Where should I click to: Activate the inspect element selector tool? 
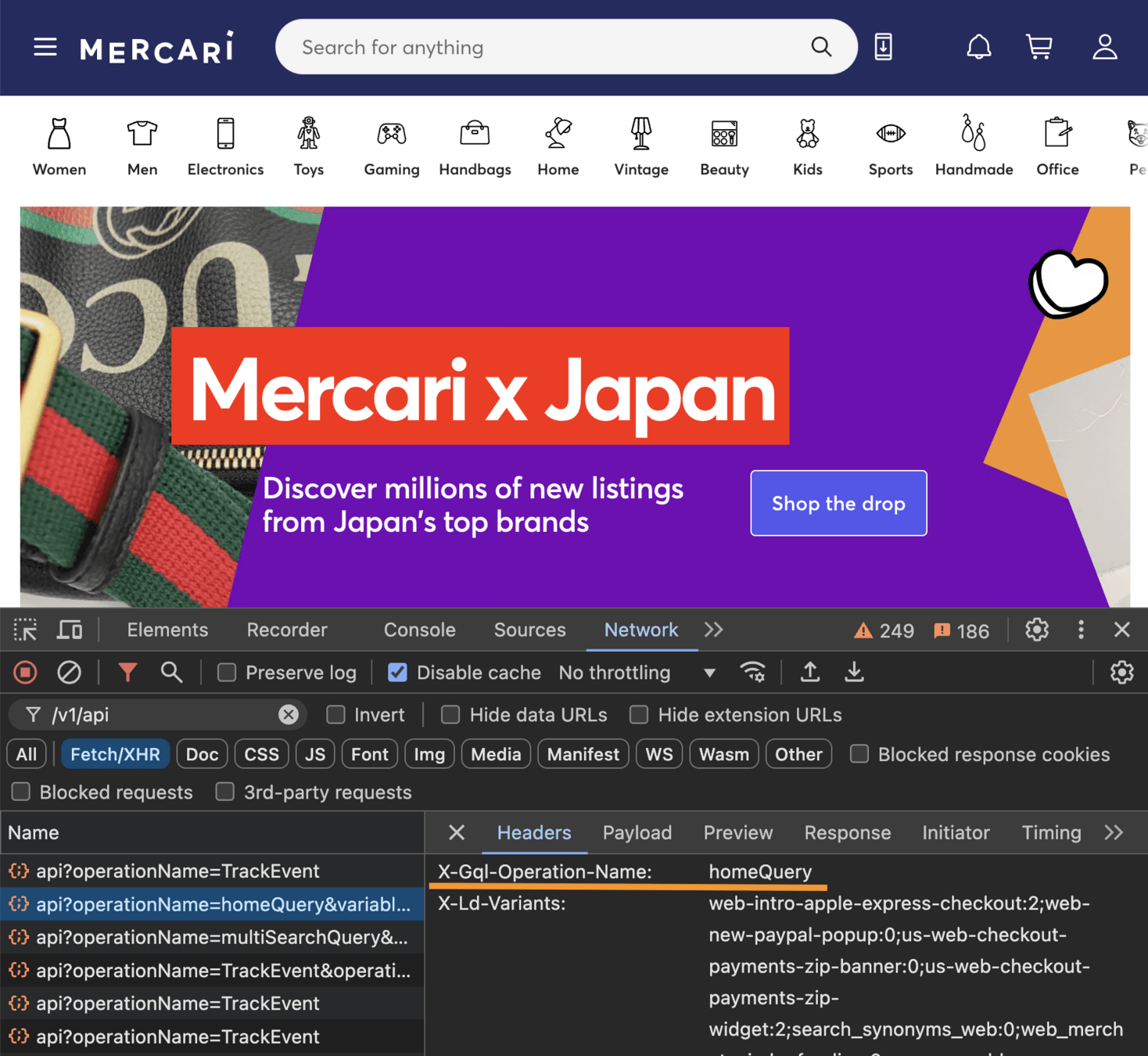(25, 630)
